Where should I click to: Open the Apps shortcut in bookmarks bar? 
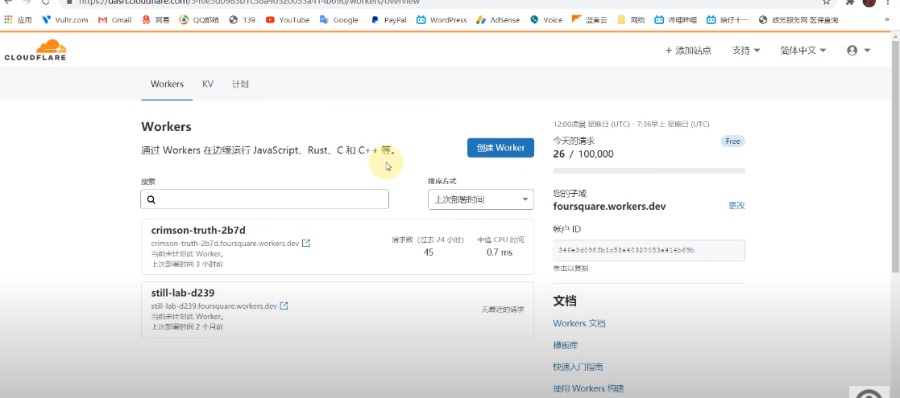18,20
